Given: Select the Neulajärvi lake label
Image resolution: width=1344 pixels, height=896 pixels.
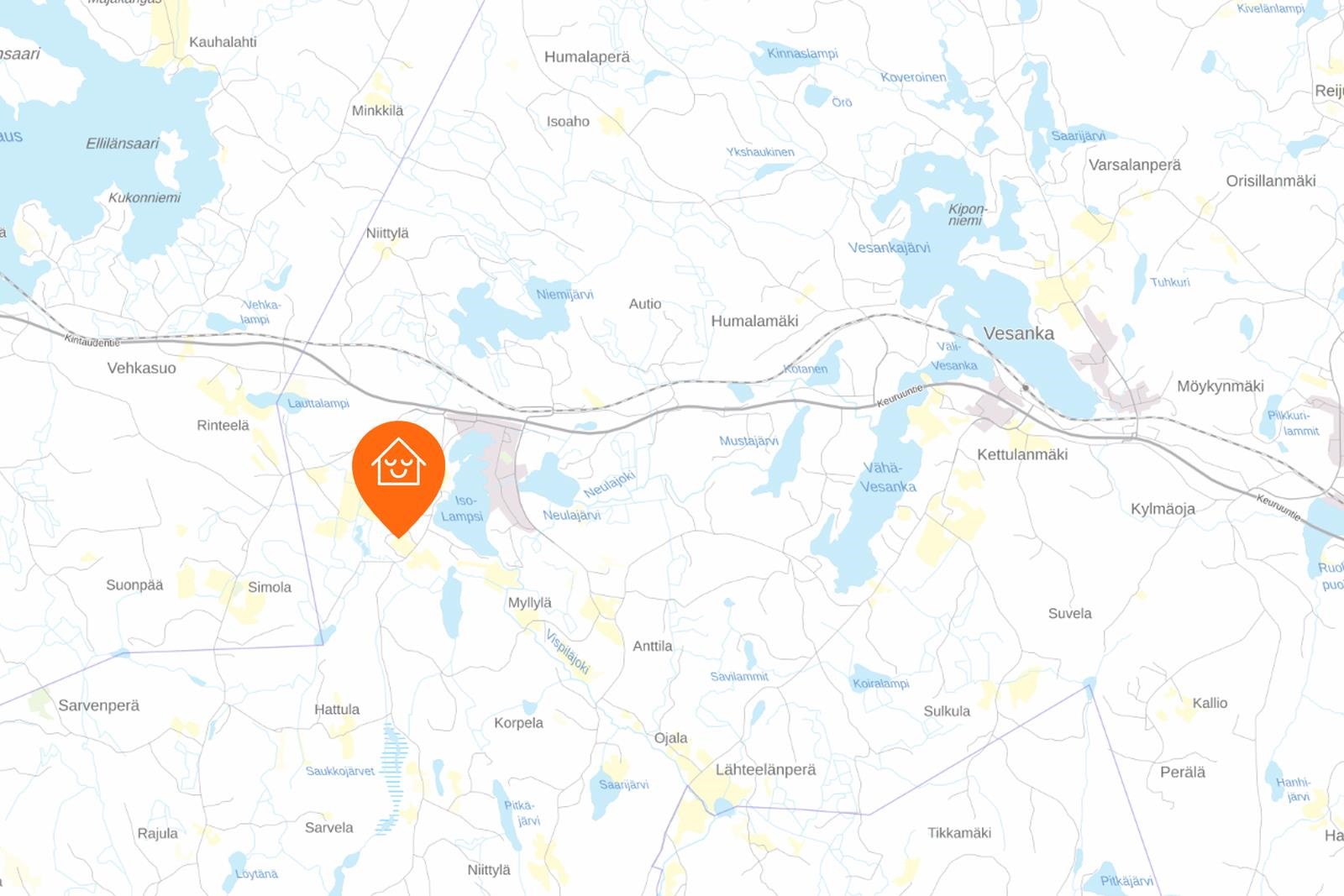Looking at the screenshot, I should [571, 515].
